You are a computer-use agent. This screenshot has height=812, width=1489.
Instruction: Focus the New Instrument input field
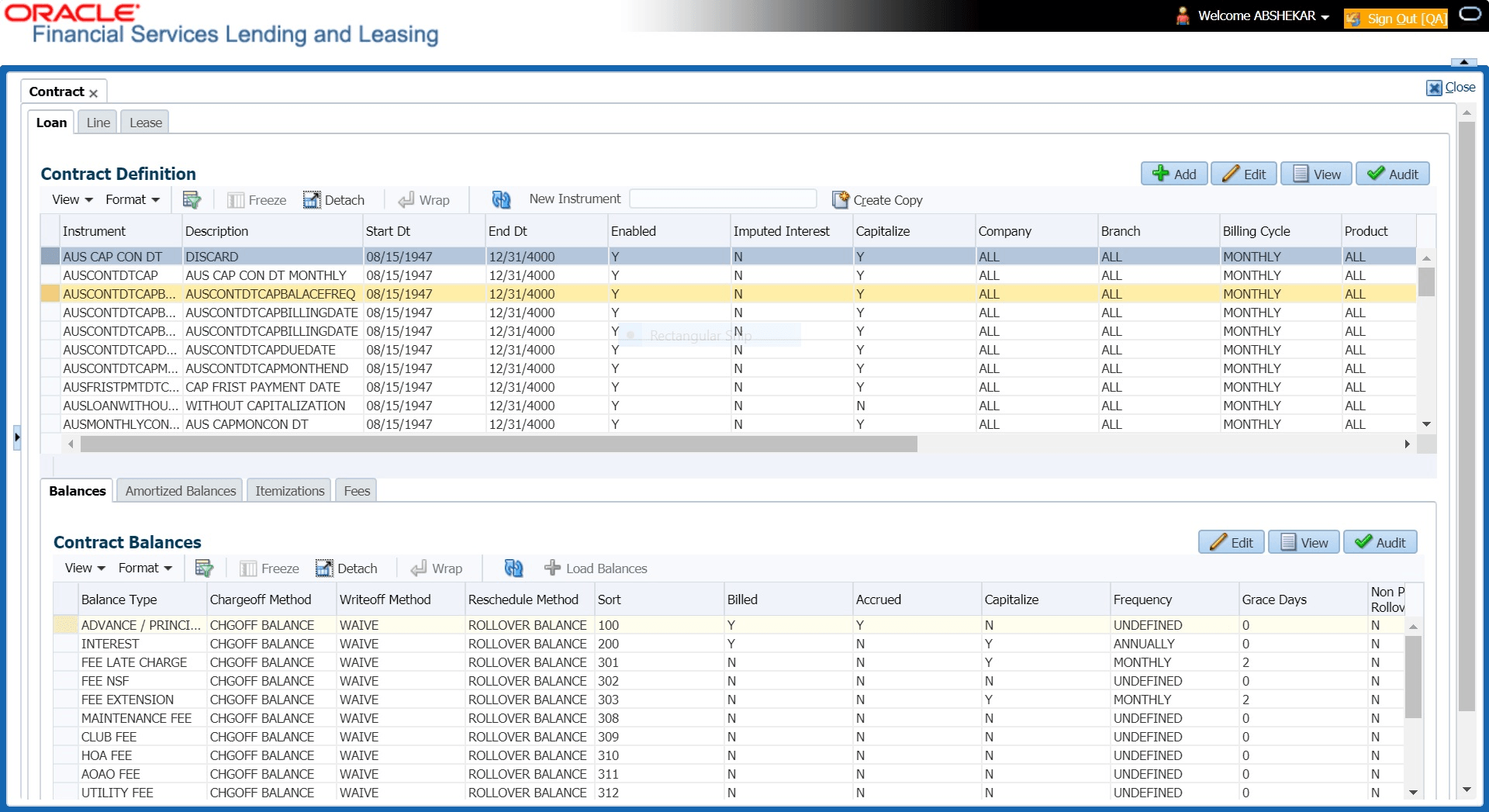(723, 199)
